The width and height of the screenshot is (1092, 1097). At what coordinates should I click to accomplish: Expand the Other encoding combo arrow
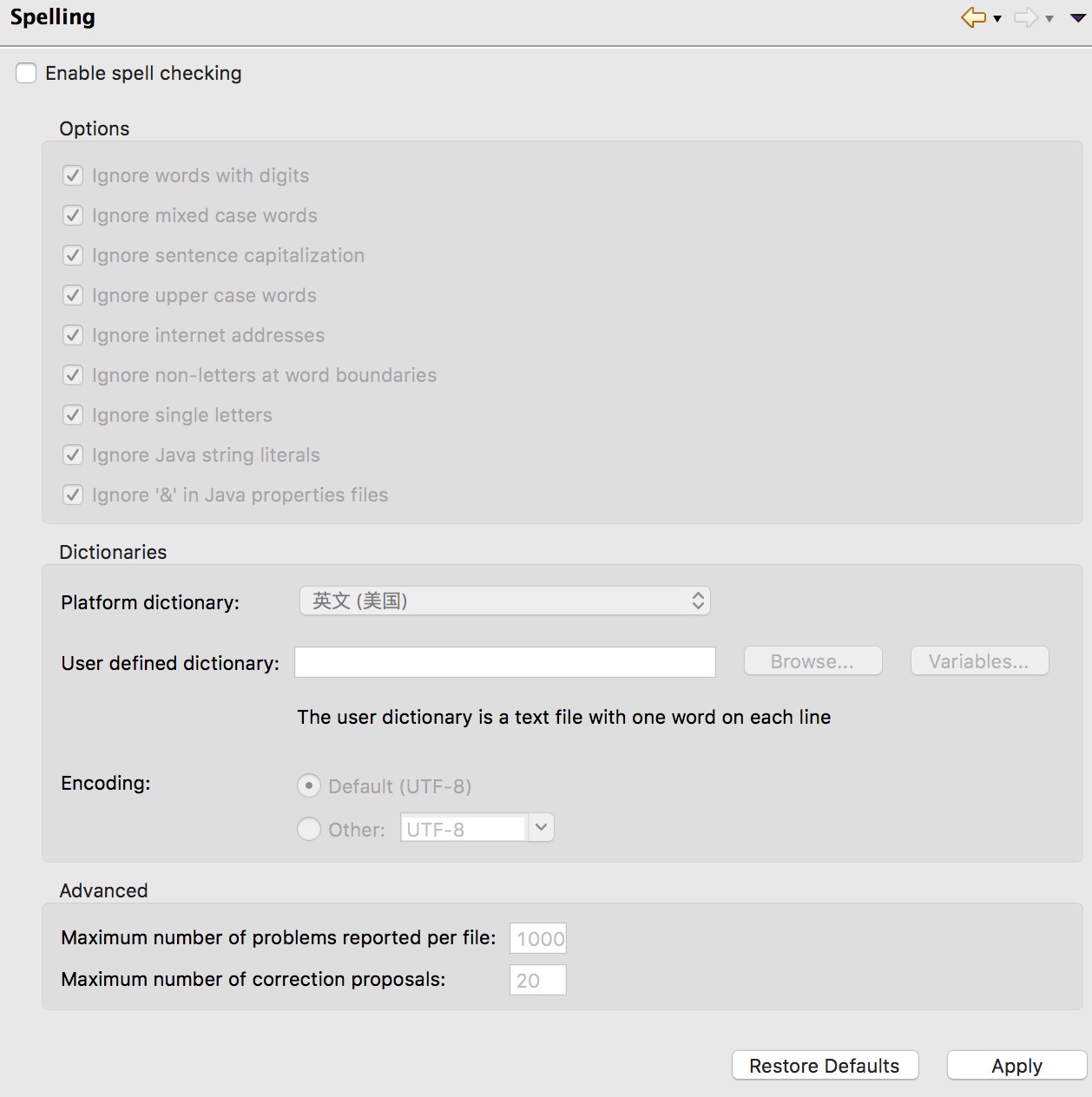click(541, 828)
